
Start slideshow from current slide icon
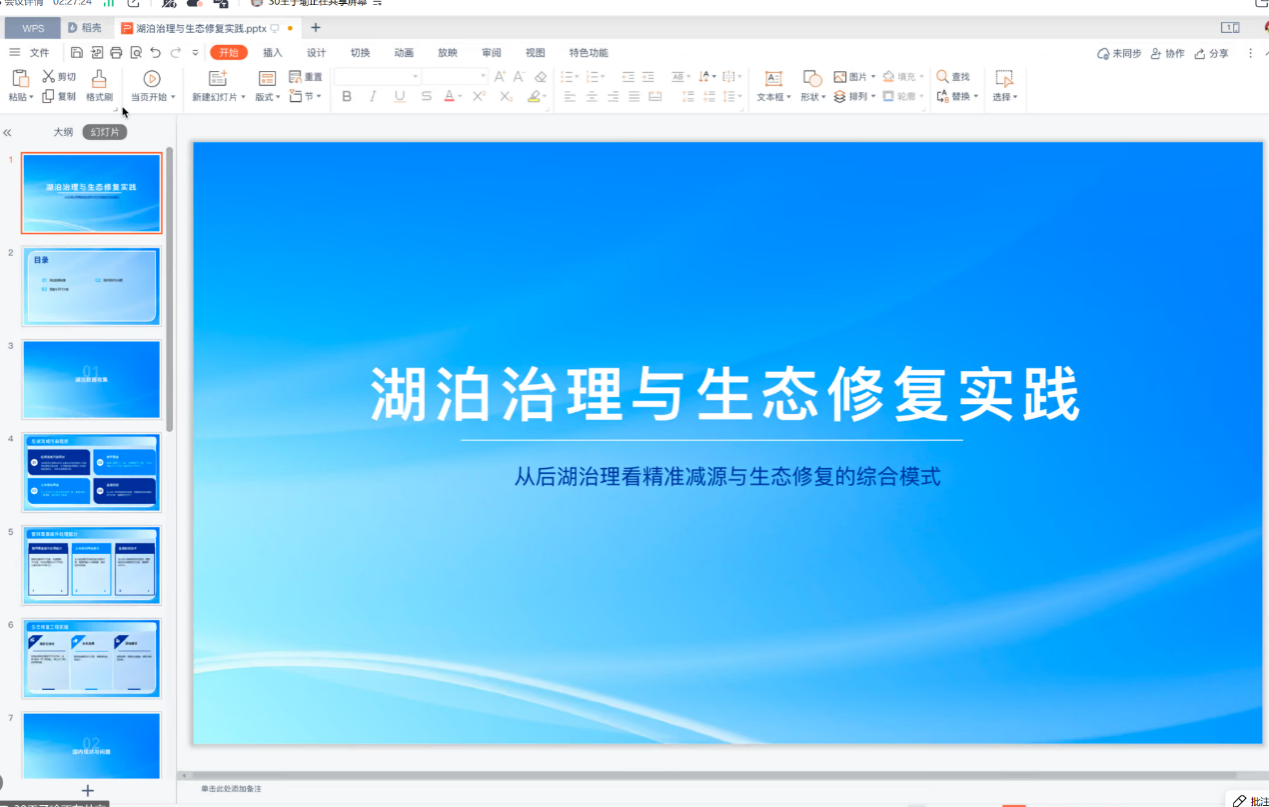point(152,78)
